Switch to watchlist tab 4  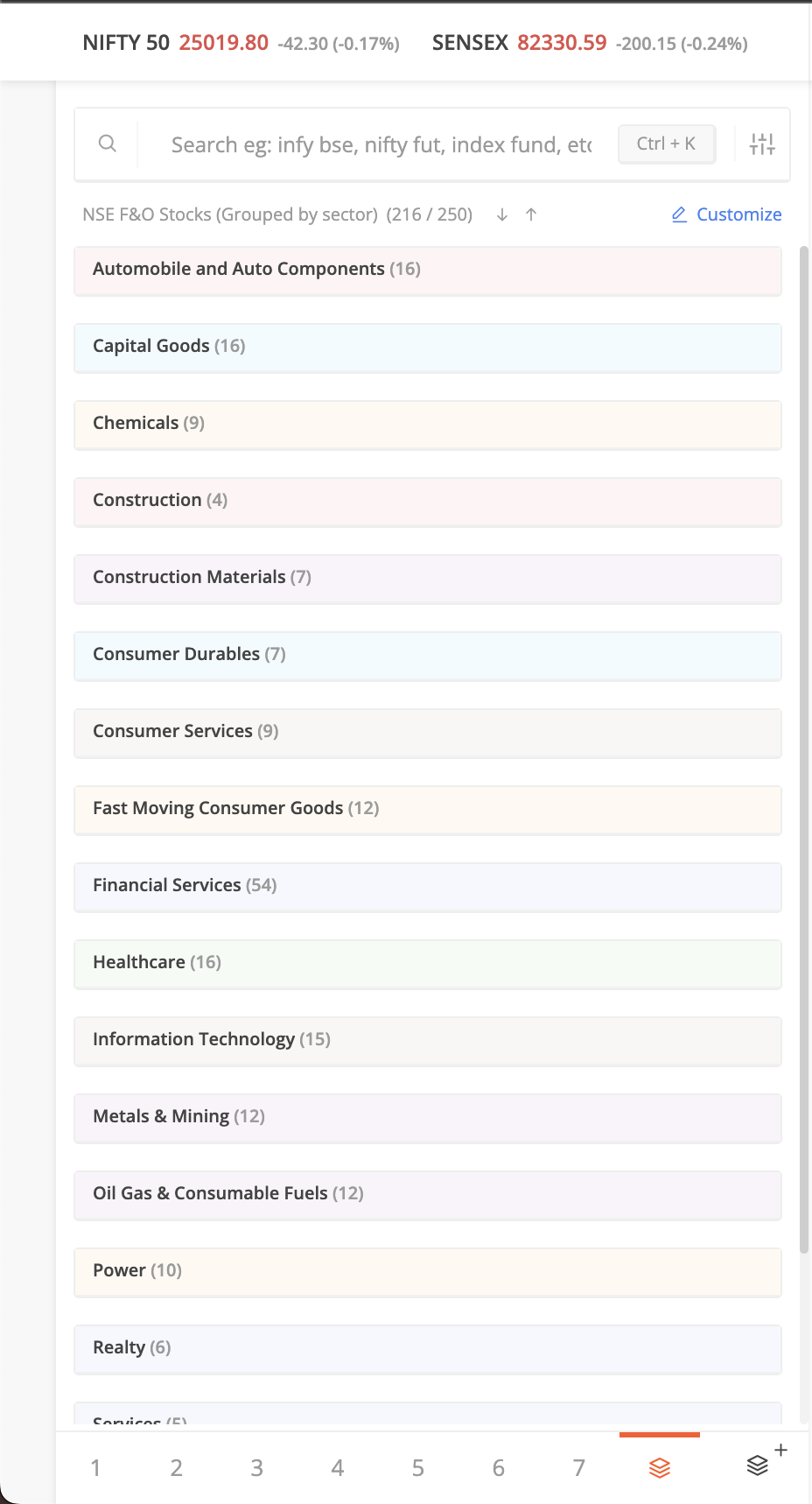coord(338,1468)
